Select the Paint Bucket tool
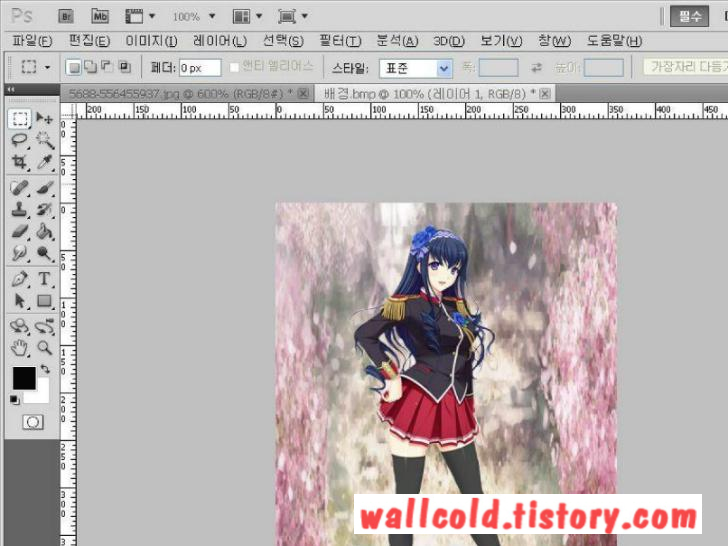 pos(45,231)
